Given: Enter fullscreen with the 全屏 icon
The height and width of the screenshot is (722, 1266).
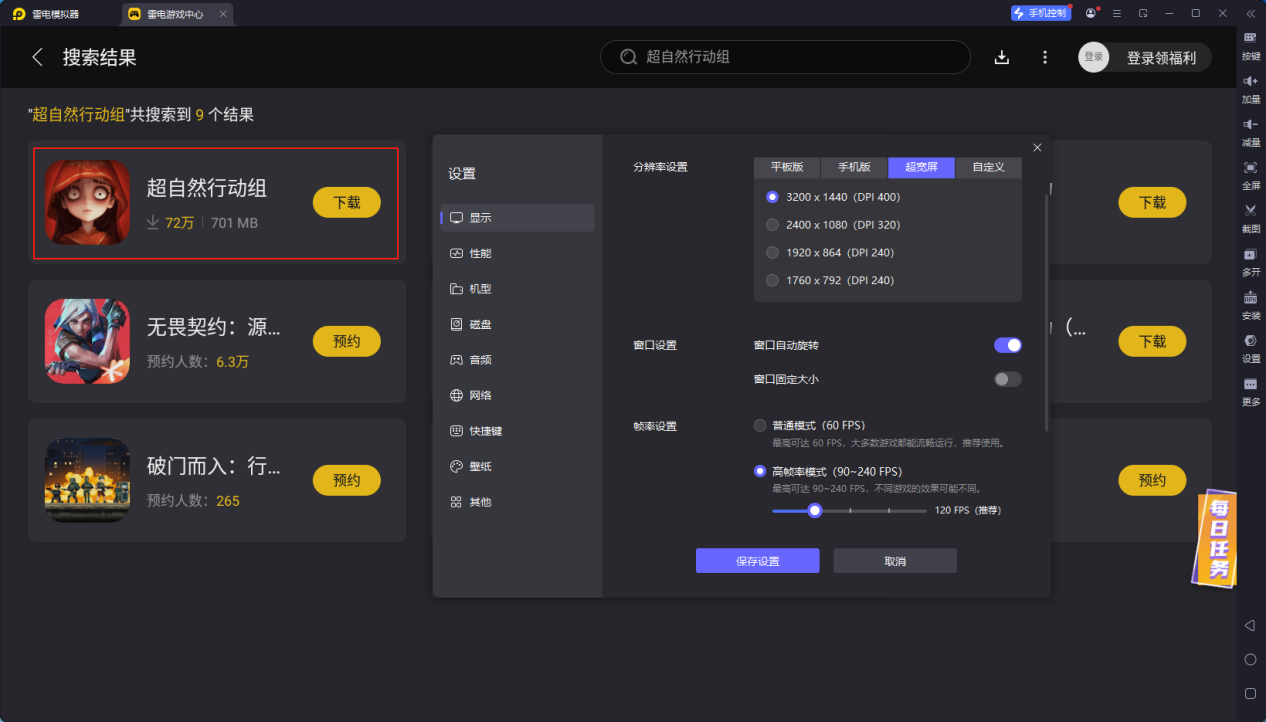Looking at the screenshot, I should coord(1250,174).
